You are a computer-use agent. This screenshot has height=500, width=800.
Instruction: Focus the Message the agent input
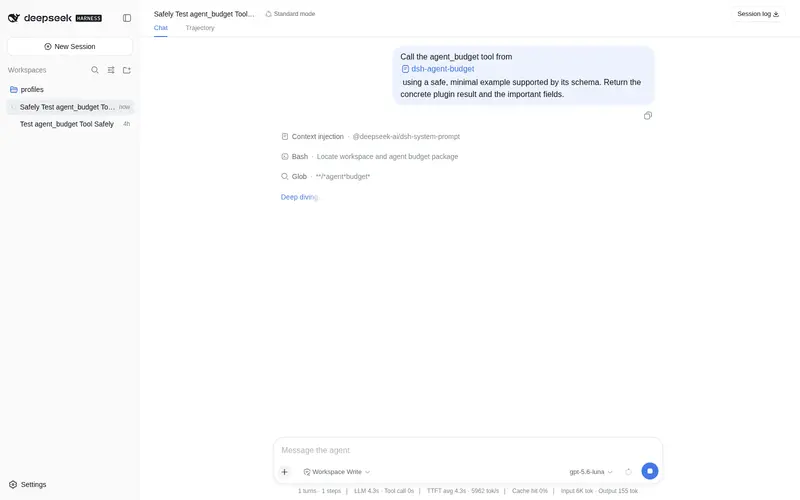pyautogui.click(x=468, y=451)
